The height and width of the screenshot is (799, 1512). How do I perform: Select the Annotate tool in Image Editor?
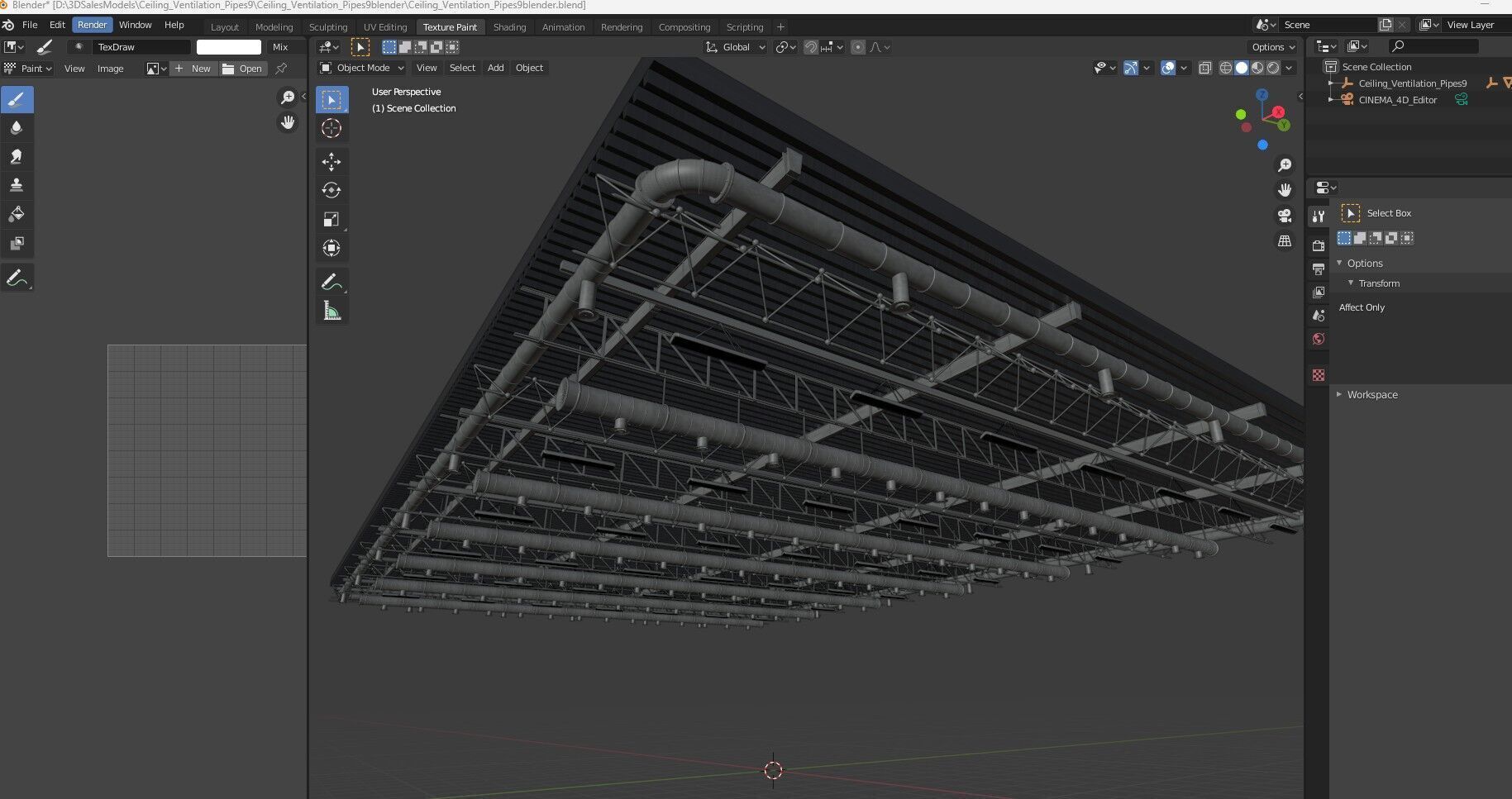(x=17, y=278)
